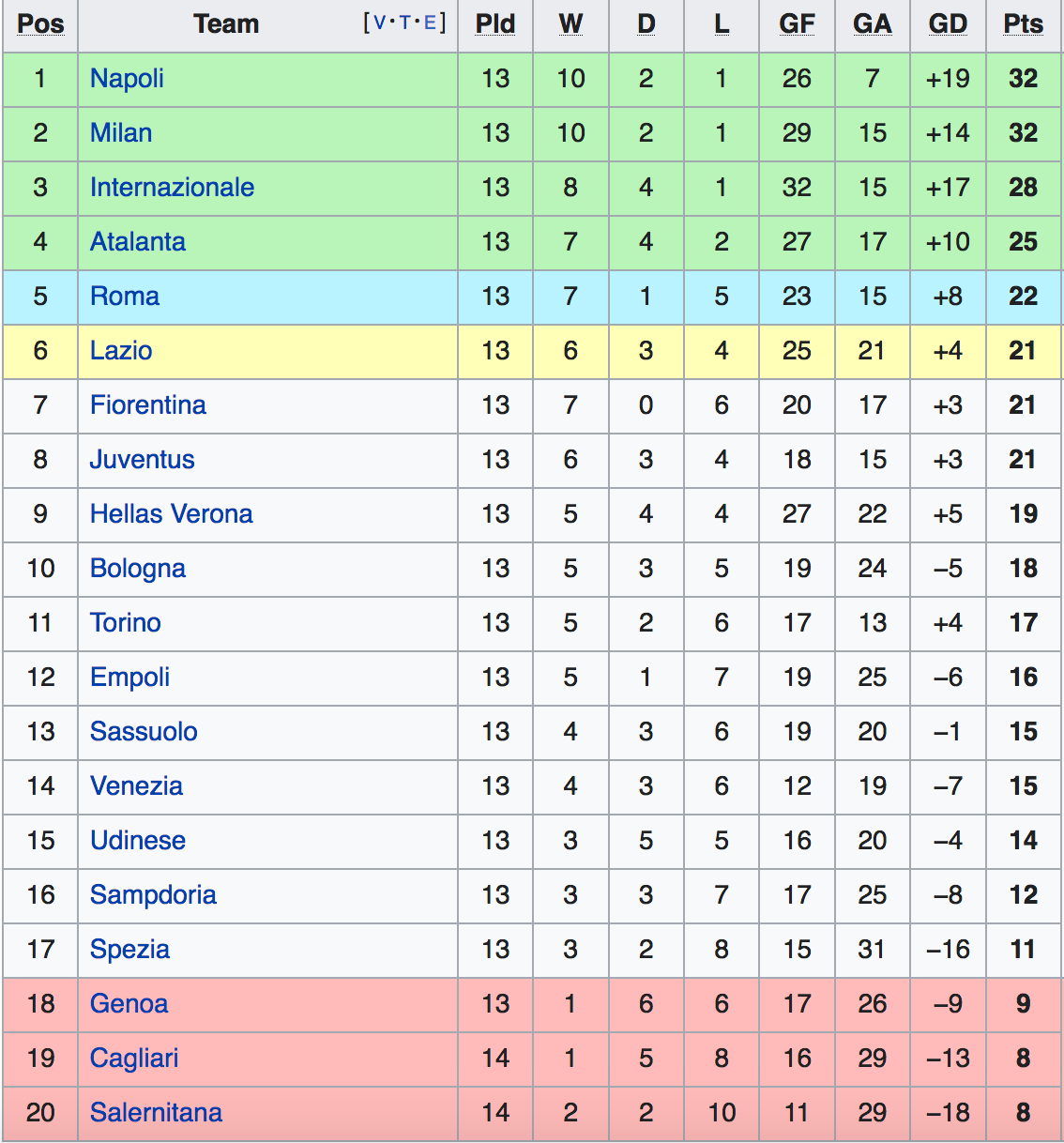Follow the Atalanta link
The image size is (1064, 1143).
coord(138,242)
